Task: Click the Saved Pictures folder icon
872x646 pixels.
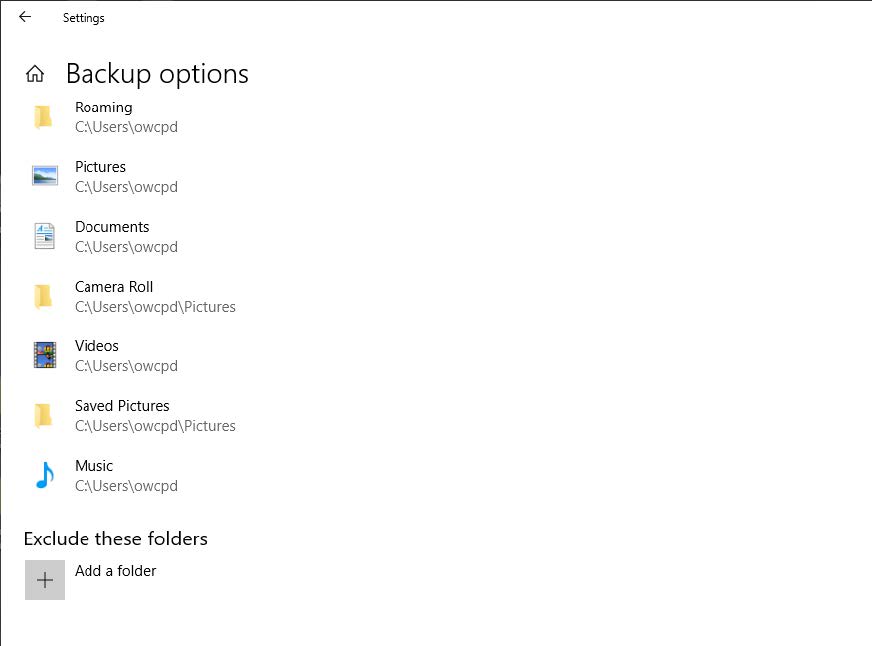Action: [x=43, y=415]
